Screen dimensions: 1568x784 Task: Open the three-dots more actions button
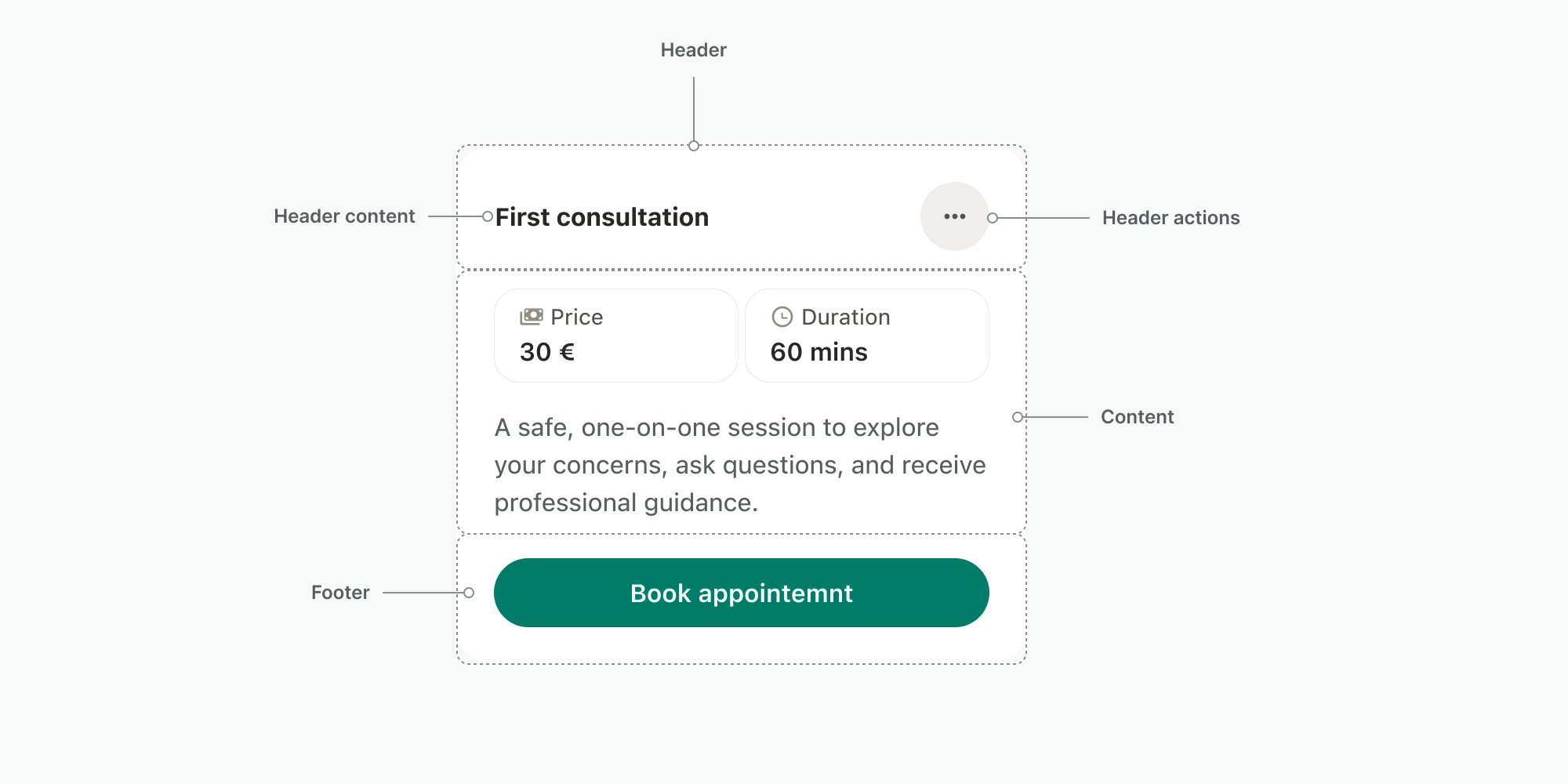954,216
